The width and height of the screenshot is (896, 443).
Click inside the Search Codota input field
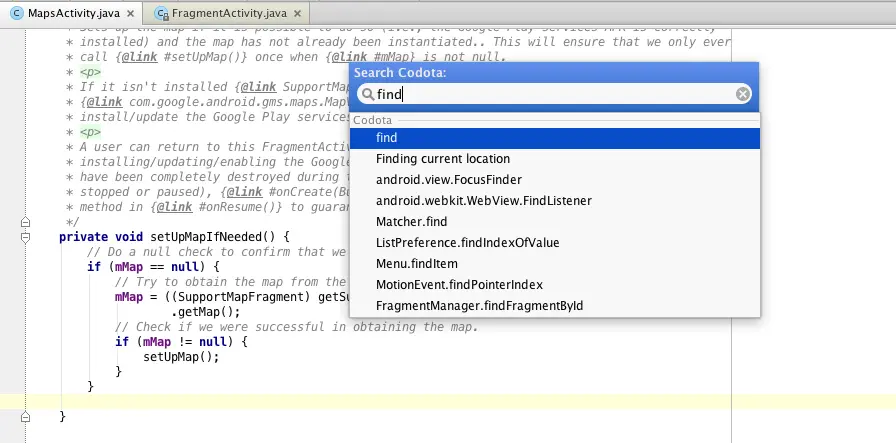[x=554, y=94]
